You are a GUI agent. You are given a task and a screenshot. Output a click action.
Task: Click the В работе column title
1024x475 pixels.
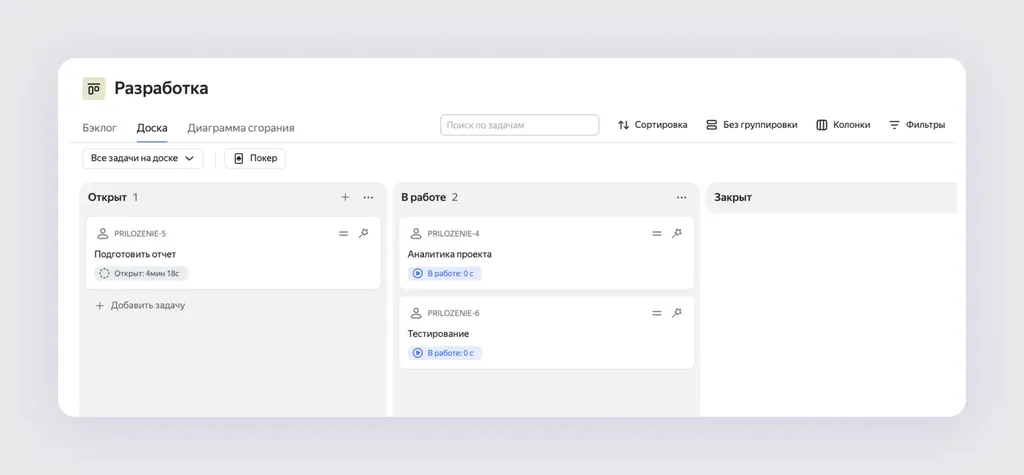click(423, 197)
